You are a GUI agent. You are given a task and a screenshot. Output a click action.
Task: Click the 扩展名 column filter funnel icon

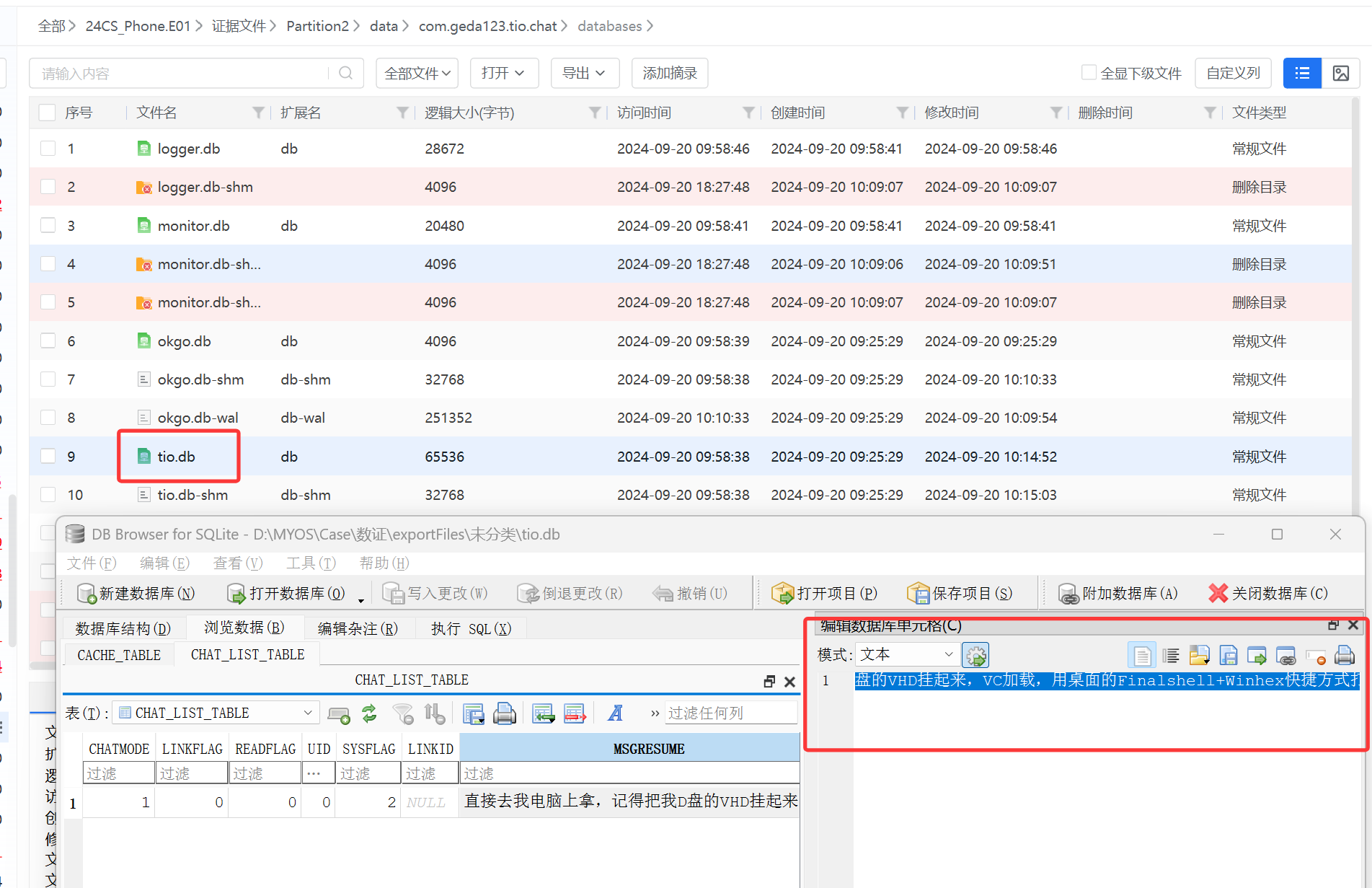tap(402, 113)
